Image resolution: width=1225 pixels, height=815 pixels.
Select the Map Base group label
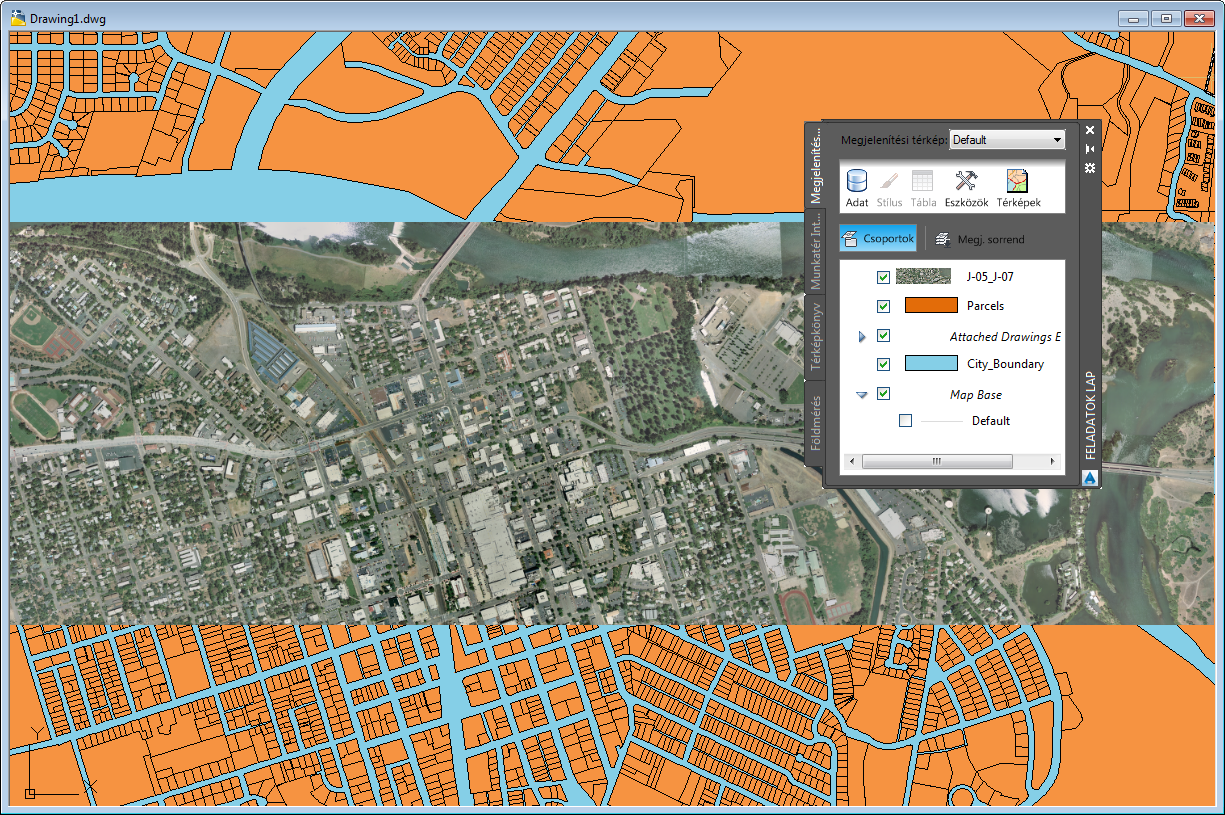click(x=976, y=395)
